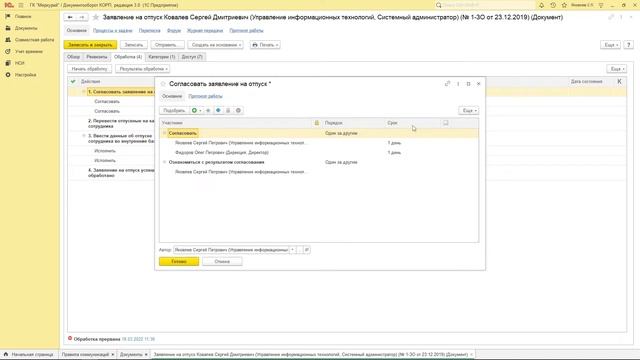Open the home icon Начальная страница tab
The image size is (640, 360).
tap(28, 355)
